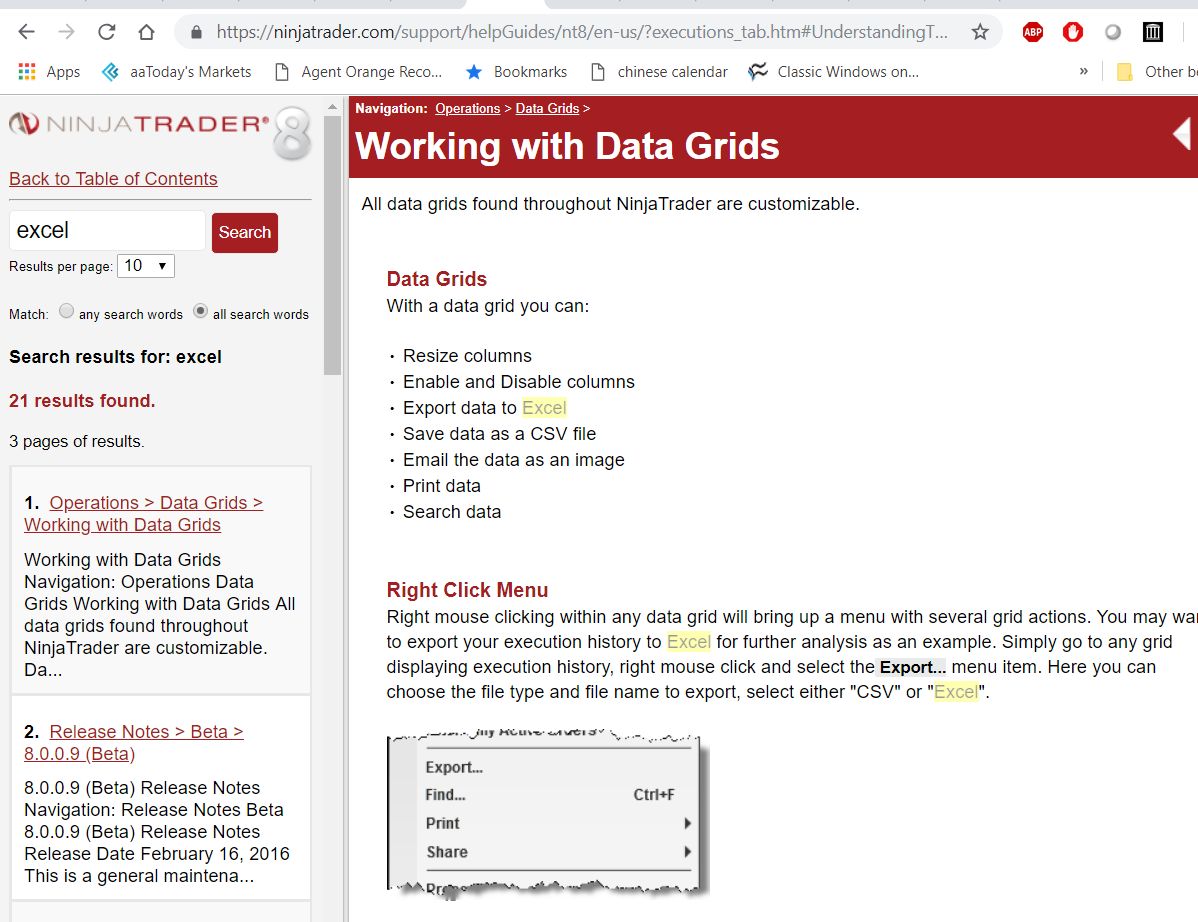Click the sidebar vertical scrollbar thumb
Viewport: 1198px width, 922px height.
(x=332, y=244)
